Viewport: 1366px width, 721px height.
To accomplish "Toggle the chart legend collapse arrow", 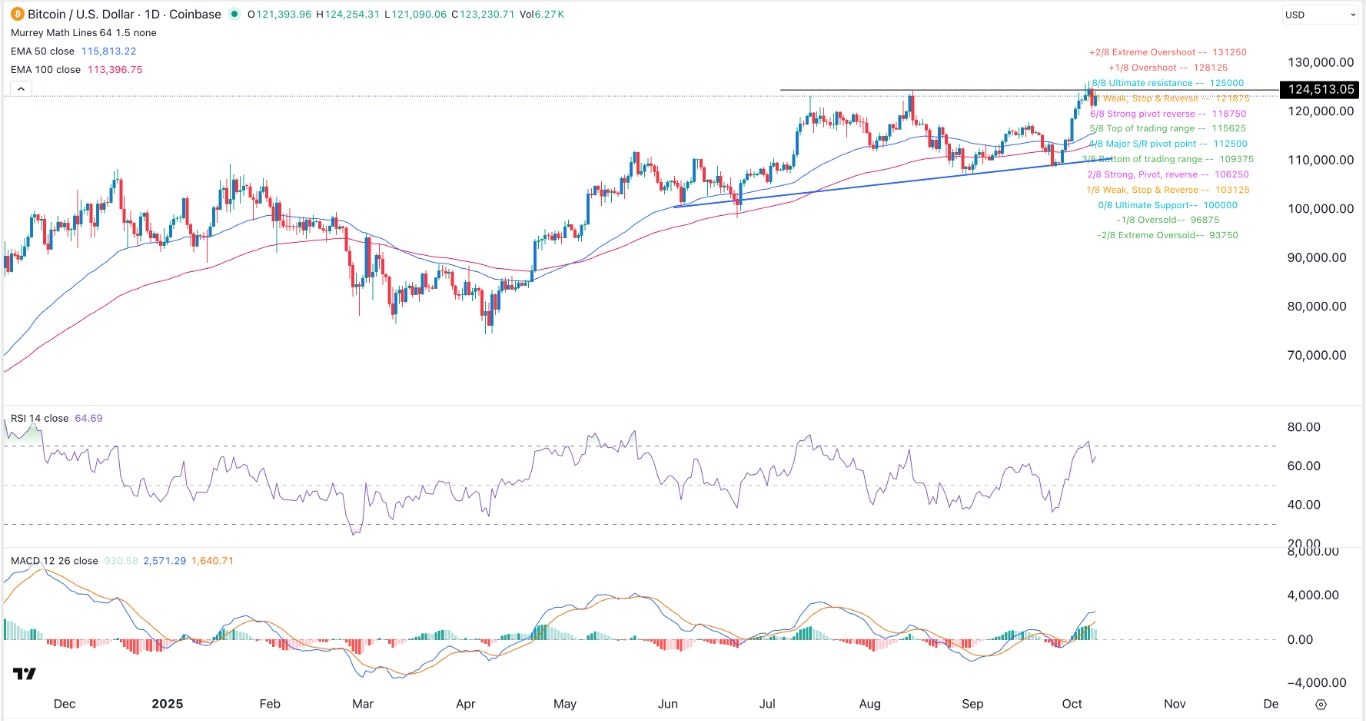I will [20, 88].
